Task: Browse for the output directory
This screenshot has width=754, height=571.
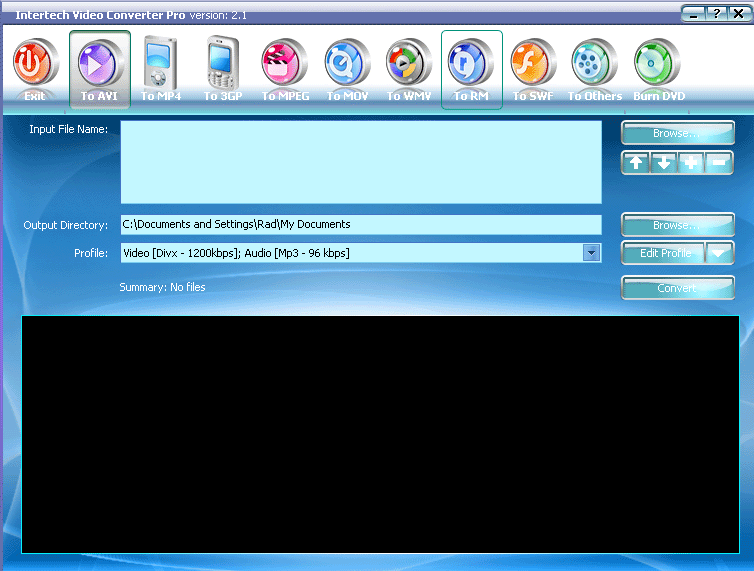Action: tap(678, 225)
